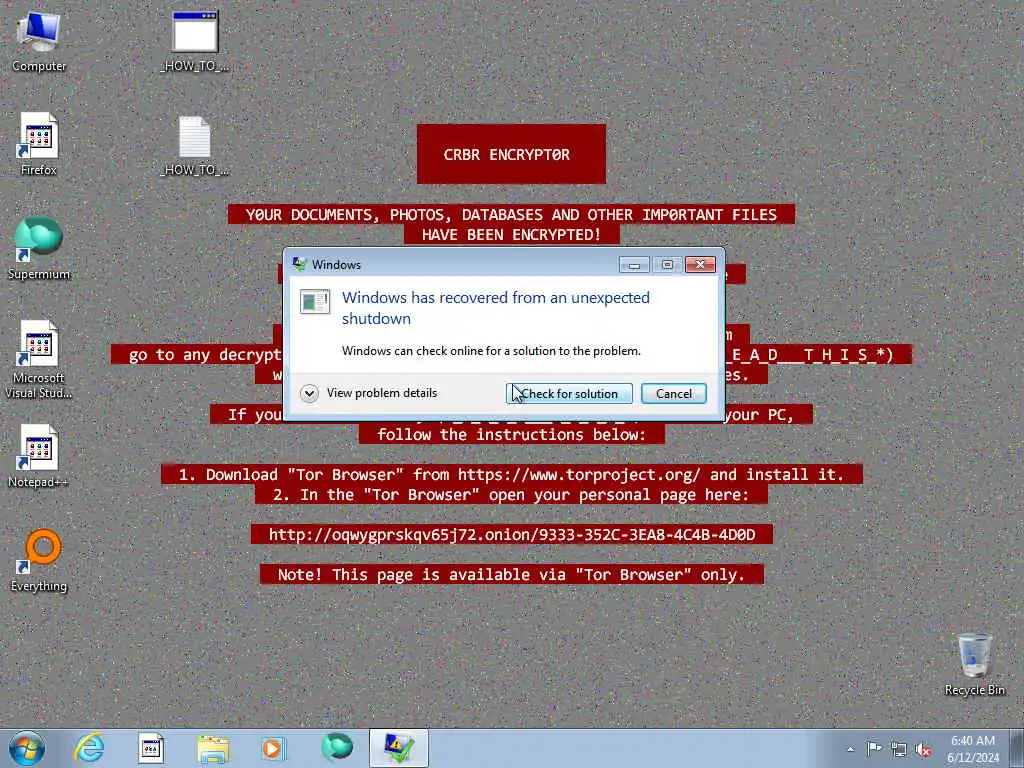
Task: Select the Microsoft Visual Studio shortcut
Action: click(x=39, y=359)
